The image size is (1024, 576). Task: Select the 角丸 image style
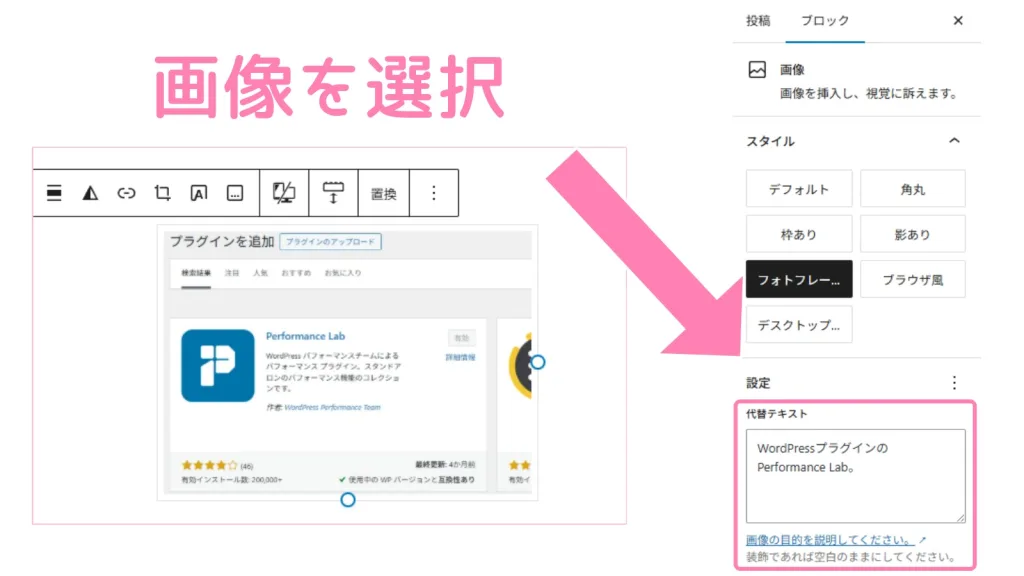pos(911,188)
